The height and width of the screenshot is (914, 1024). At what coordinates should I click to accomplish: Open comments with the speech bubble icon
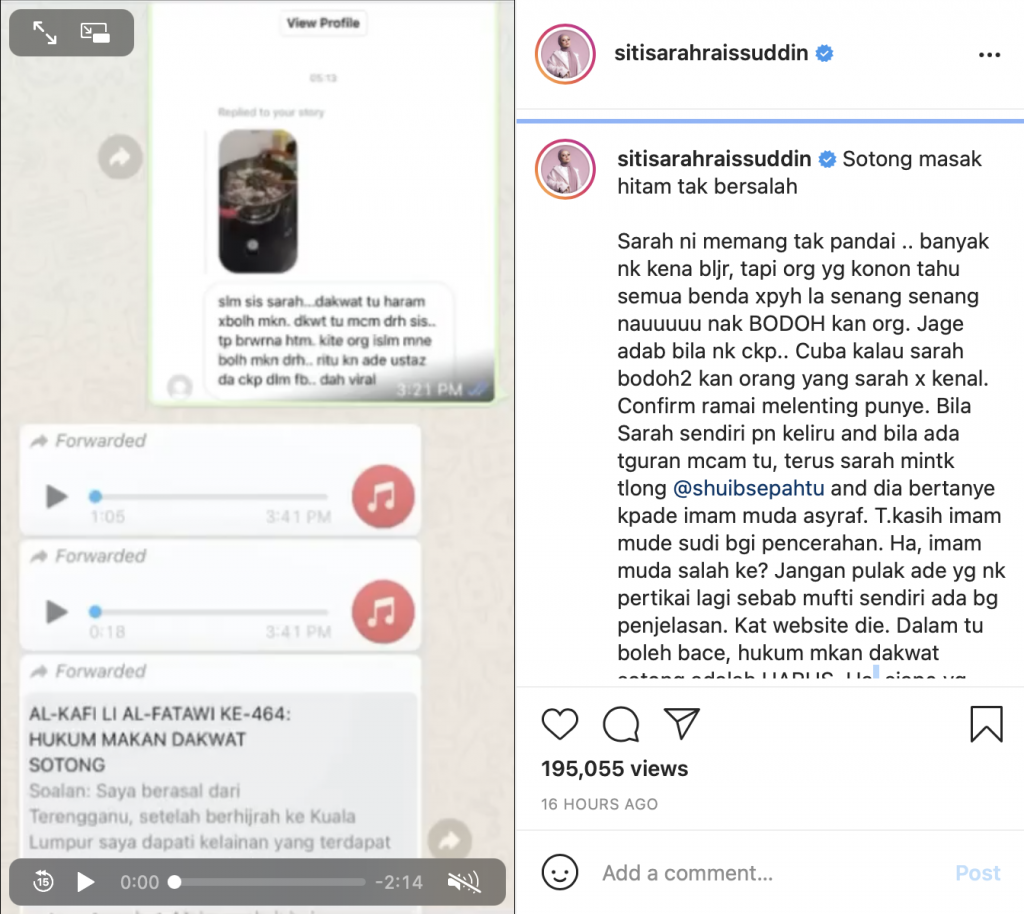click(x=621, y=723)
